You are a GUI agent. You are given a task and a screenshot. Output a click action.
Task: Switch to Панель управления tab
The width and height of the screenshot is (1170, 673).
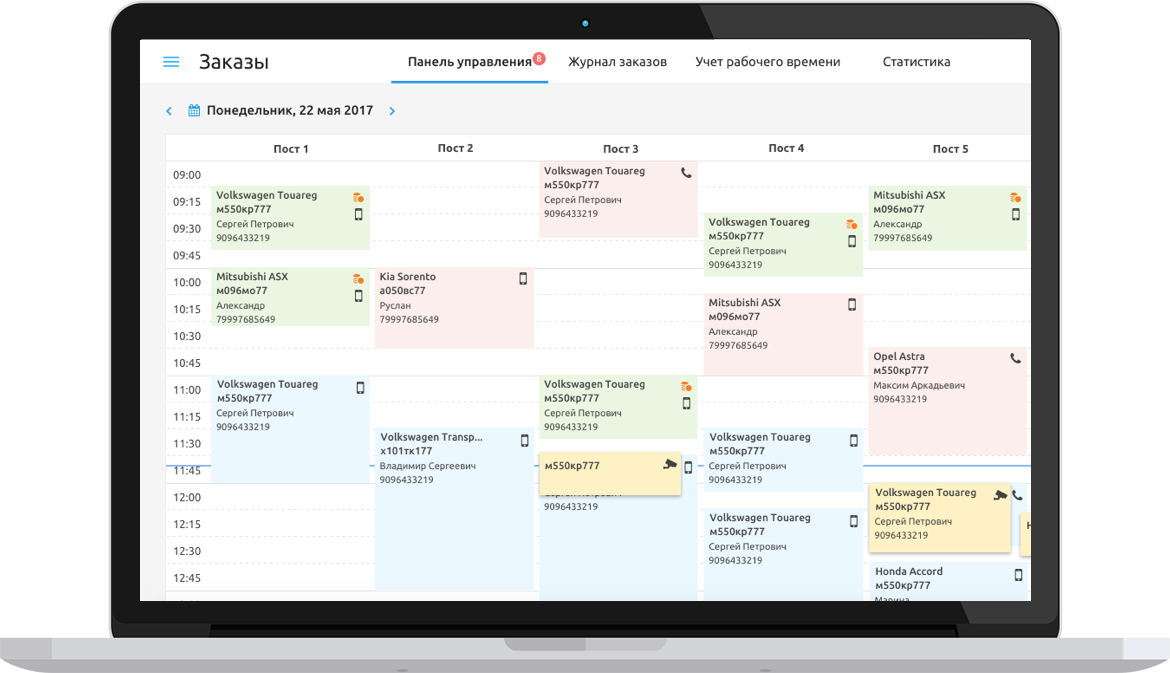coord(469,62)
